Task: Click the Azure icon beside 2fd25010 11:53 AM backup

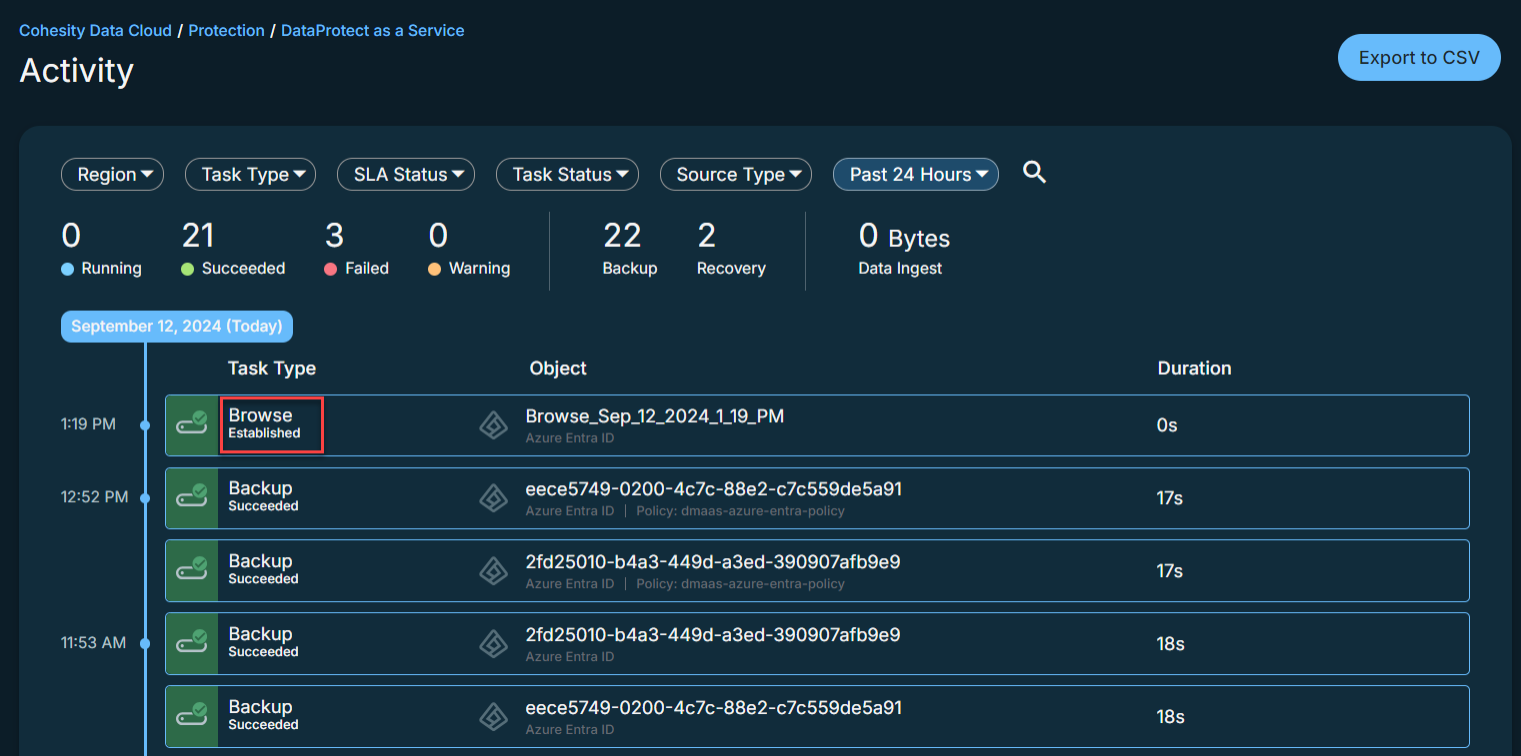Action: 493,643
